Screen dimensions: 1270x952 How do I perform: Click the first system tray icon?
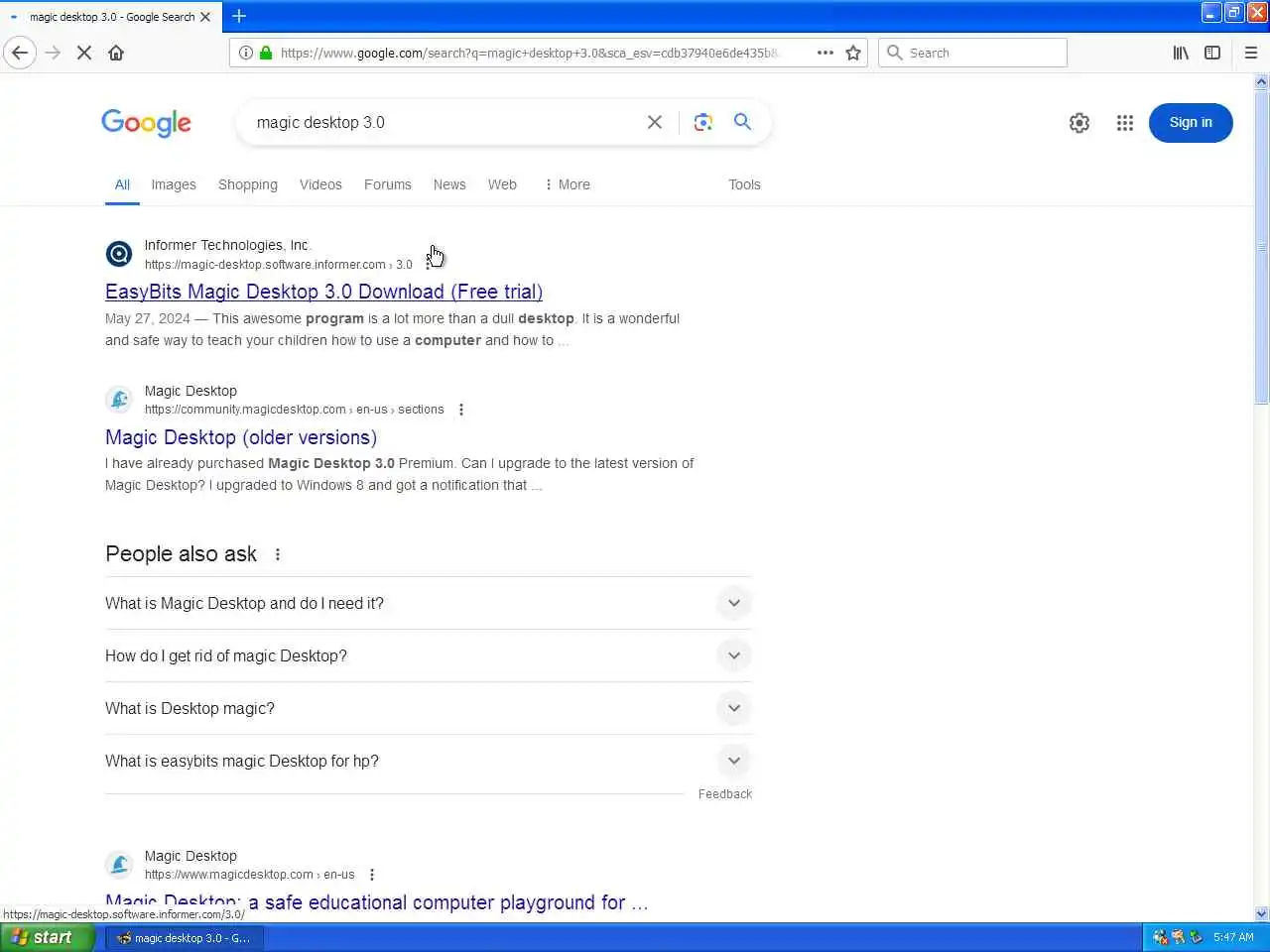(1160, 937)
